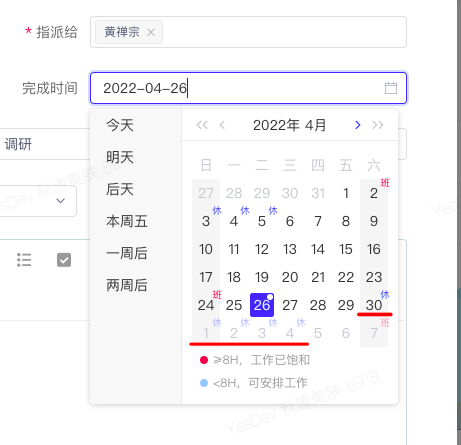
Task: Select the 明天 shortcut
Action: (x=120, y=157)
